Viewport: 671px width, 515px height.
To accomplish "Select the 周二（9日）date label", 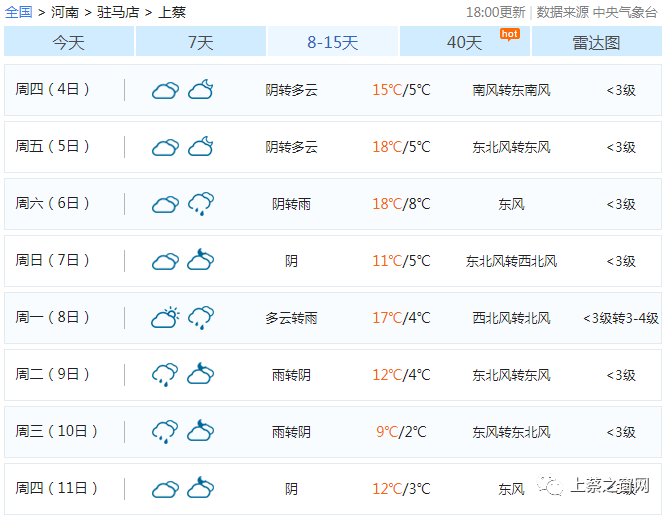I will click(x=52, y=374).
